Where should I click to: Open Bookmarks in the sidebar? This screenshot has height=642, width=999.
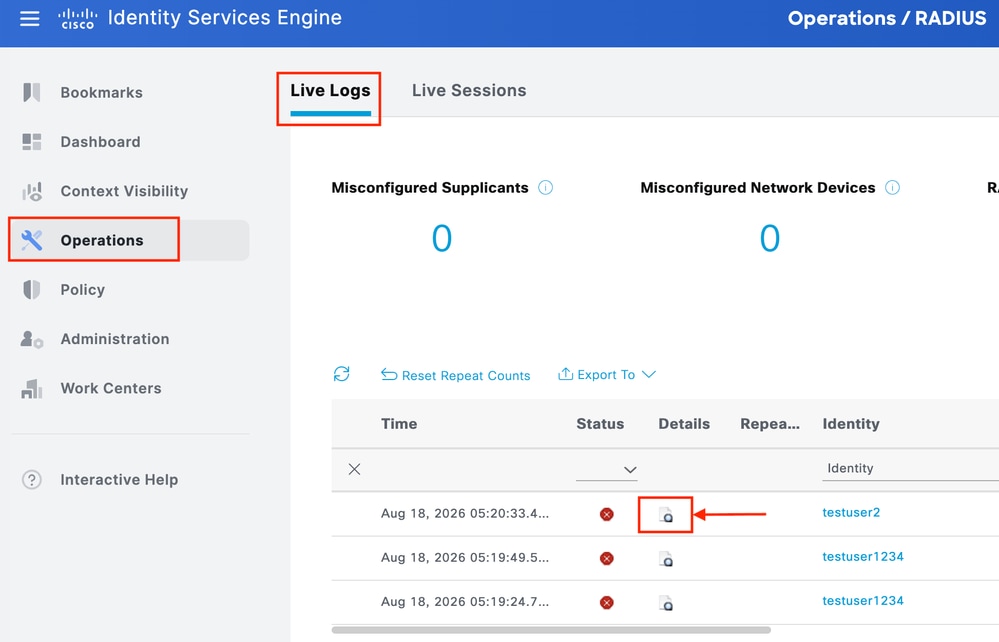coord(101,92)
